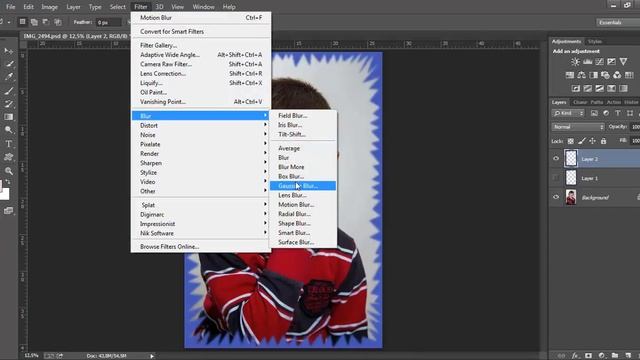Choose Motion Blur in Blur submenu
Image resolution: width=640 pixels, height=360 pixels.
coord(303,204)
